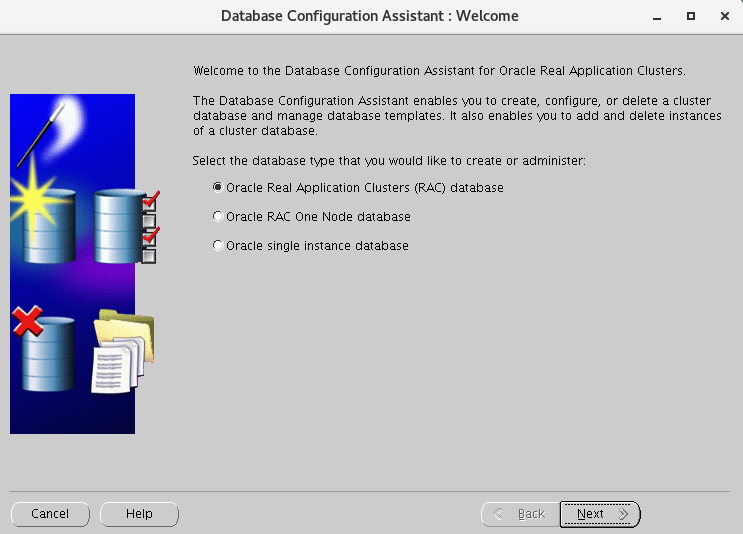This screenshot has width=743, height=534.
Task: Click the window title 'Database Configuration Assistant : Welcome'
Action: tap(370, 16)
